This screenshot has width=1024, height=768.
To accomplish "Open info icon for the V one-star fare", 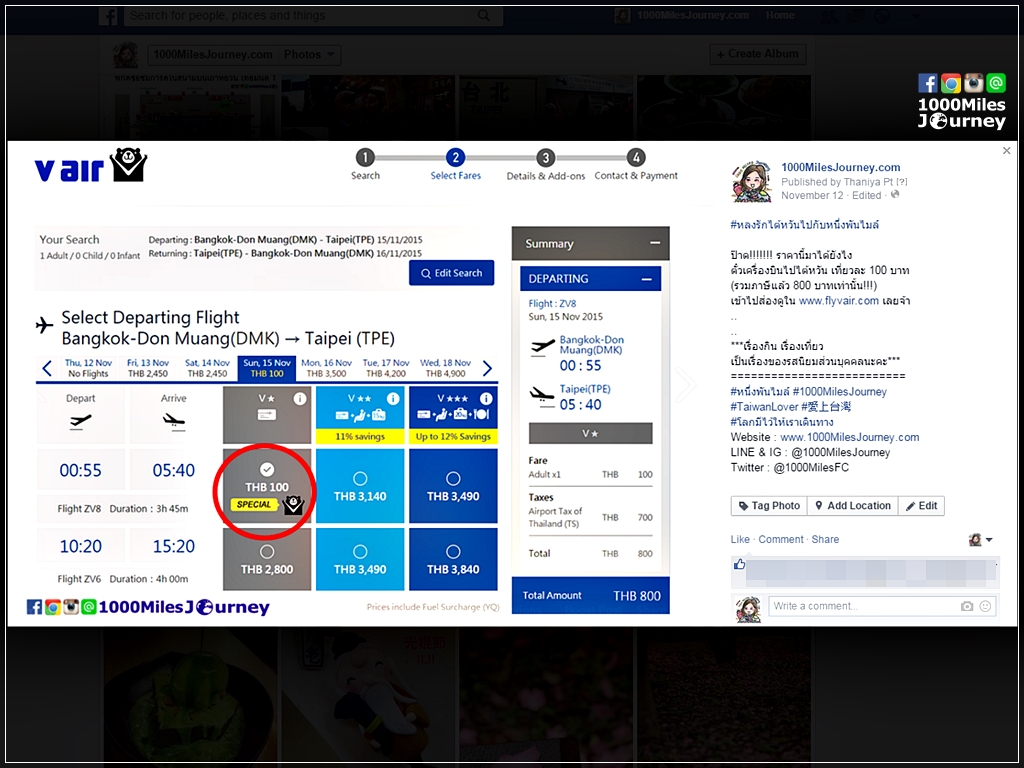I will coord(300,398).
